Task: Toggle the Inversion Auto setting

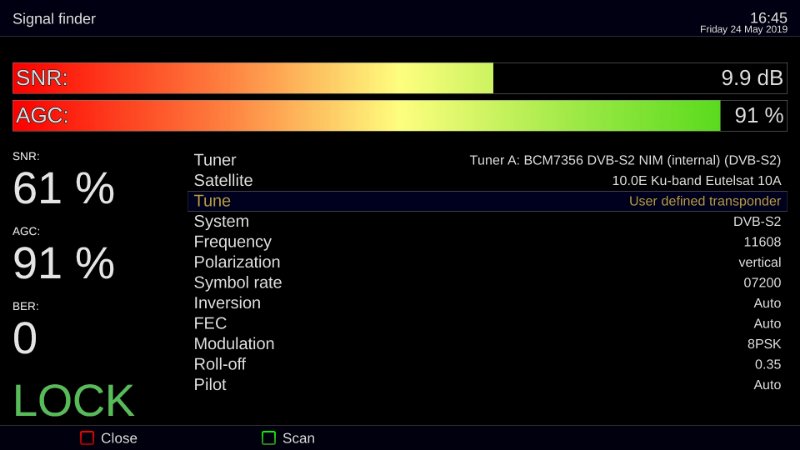Action: pyautogui.click(x=767, y=303)
